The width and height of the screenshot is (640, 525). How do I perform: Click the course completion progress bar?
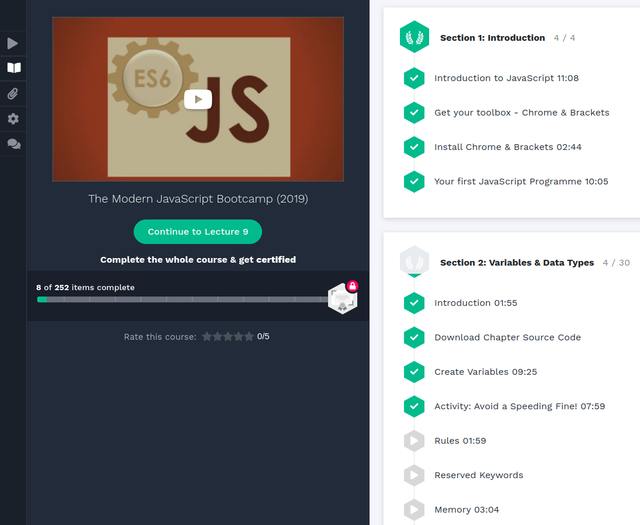(182, 299)
